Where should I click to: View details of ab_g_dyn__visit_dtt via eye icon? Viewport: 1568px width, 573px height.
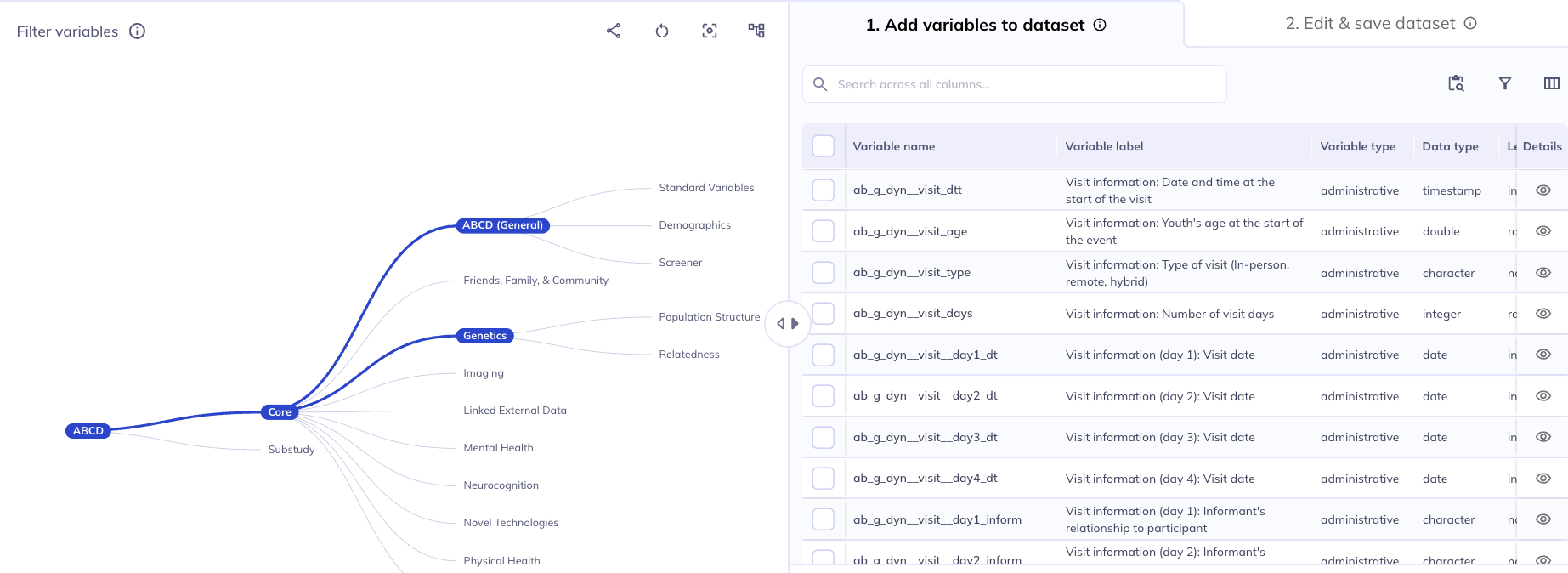click(x=1543, y=190)
